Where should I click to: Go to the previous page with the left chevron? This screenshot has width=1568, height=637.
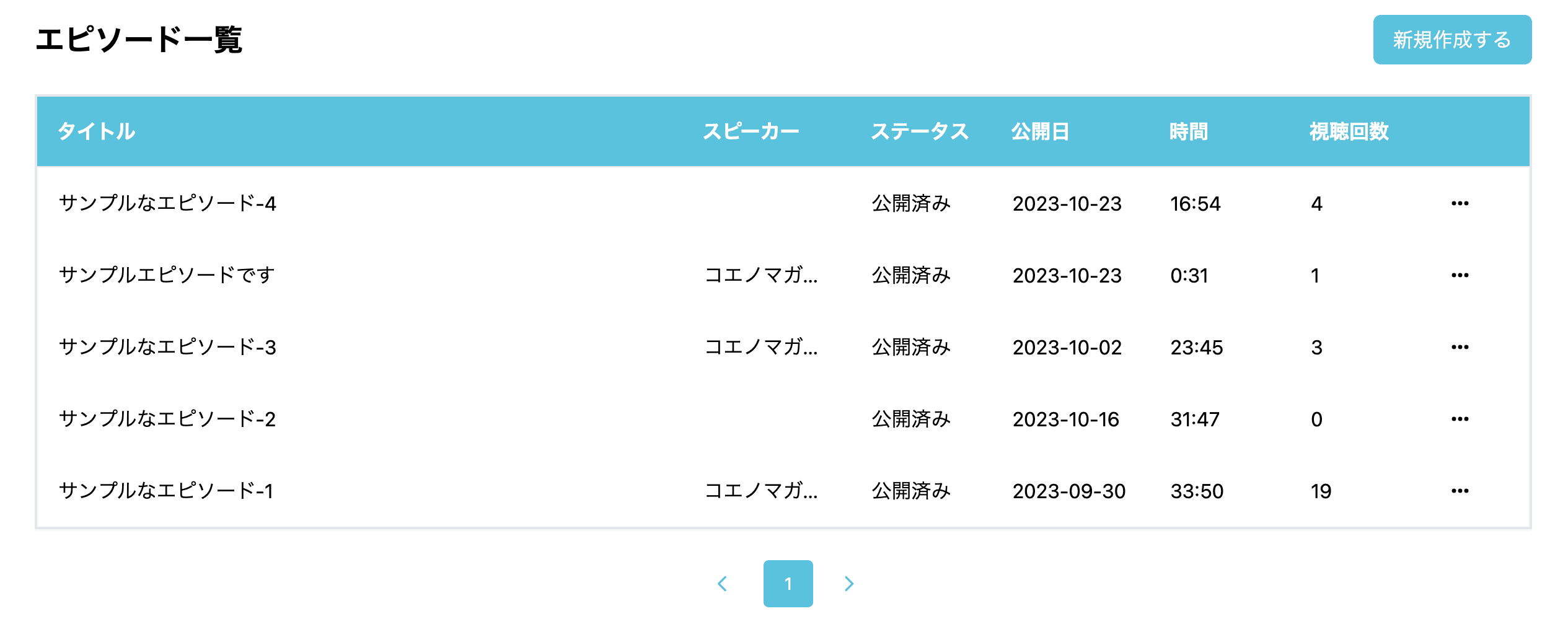(x=723, y=583)
